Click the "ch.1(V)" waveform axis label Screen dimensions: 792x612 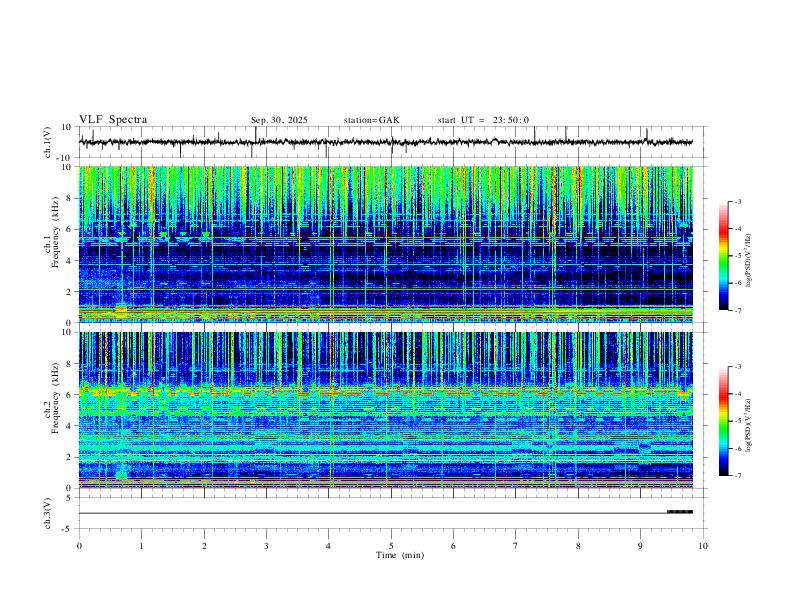pos(48,142)
